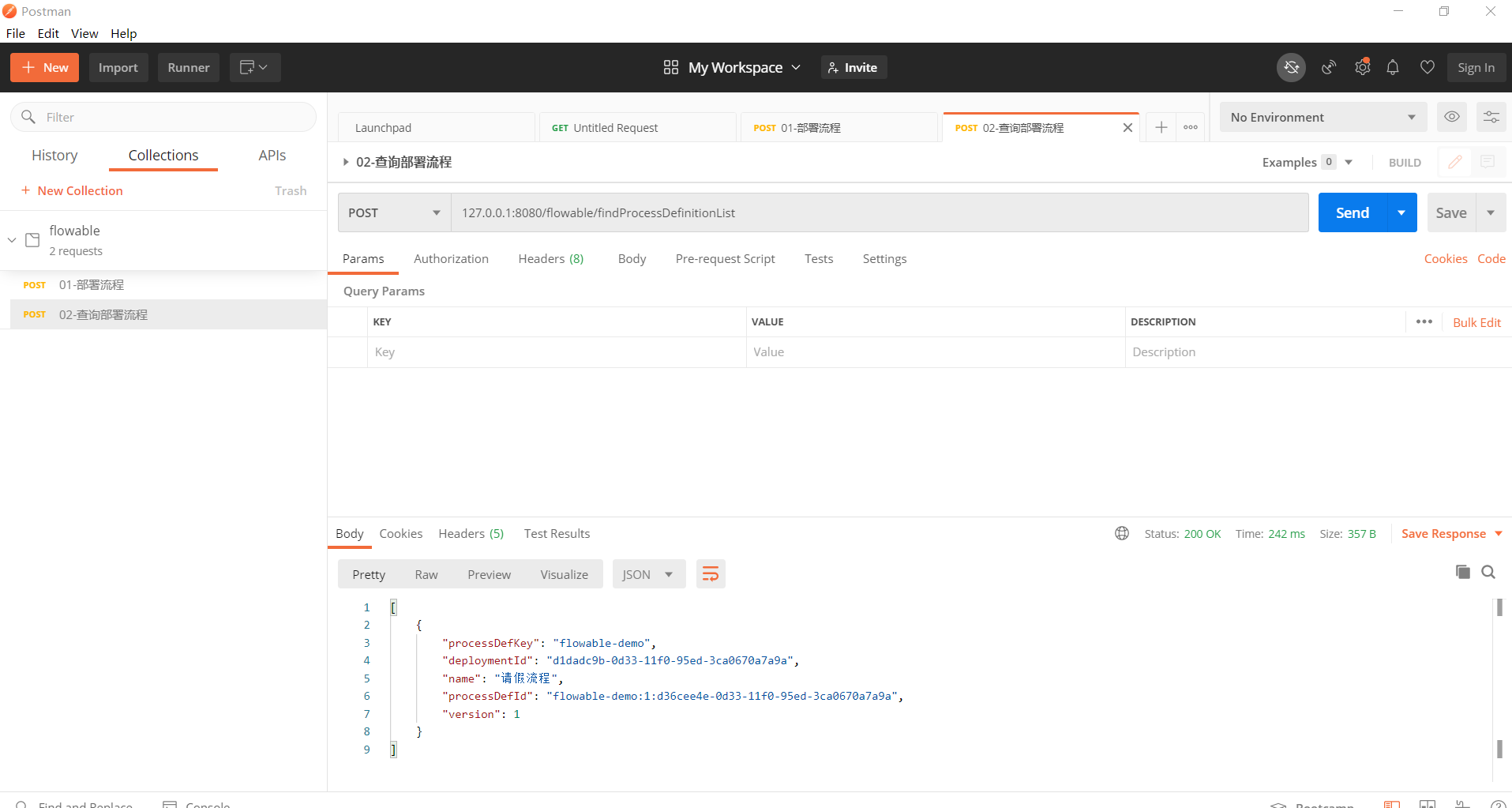Add a new request tab
The image size is (1512, 808).
pos(1161,127)
